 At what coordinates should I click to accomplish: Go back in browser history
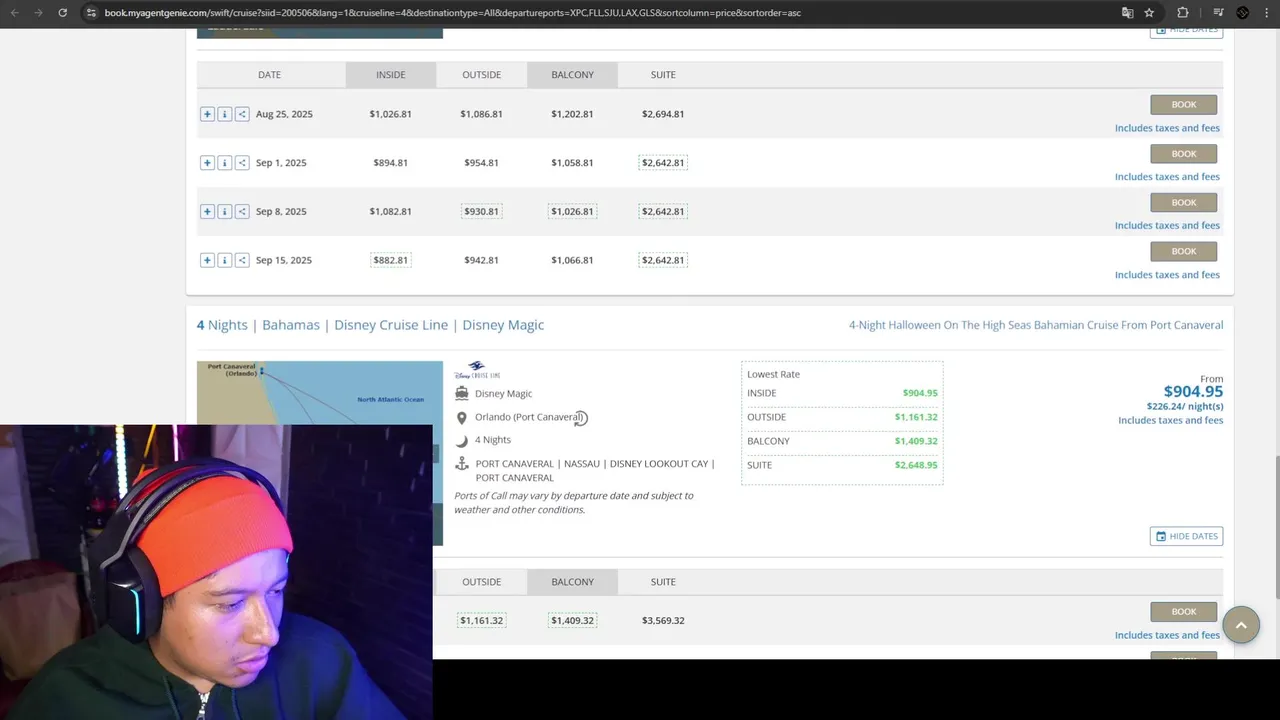pos(14,13)
